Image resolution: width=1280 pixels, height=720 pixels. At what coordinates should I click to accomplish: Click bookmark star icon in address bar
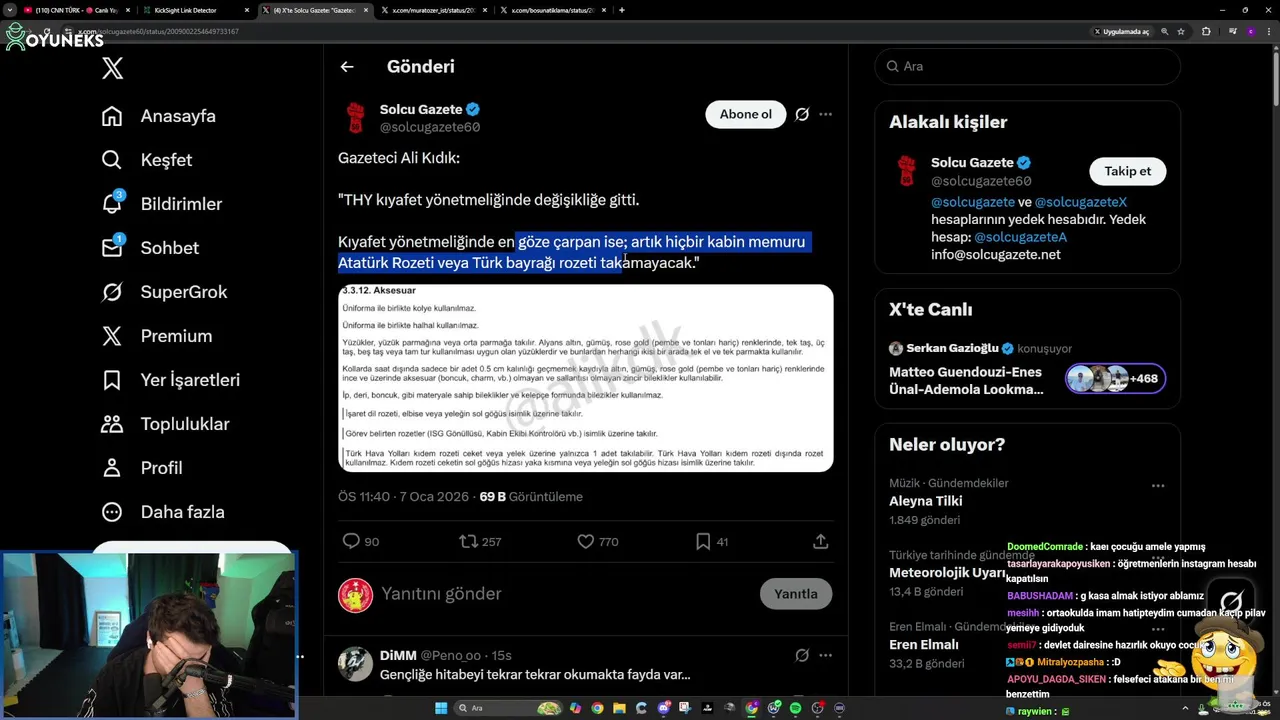click(x=1181, y=31)
